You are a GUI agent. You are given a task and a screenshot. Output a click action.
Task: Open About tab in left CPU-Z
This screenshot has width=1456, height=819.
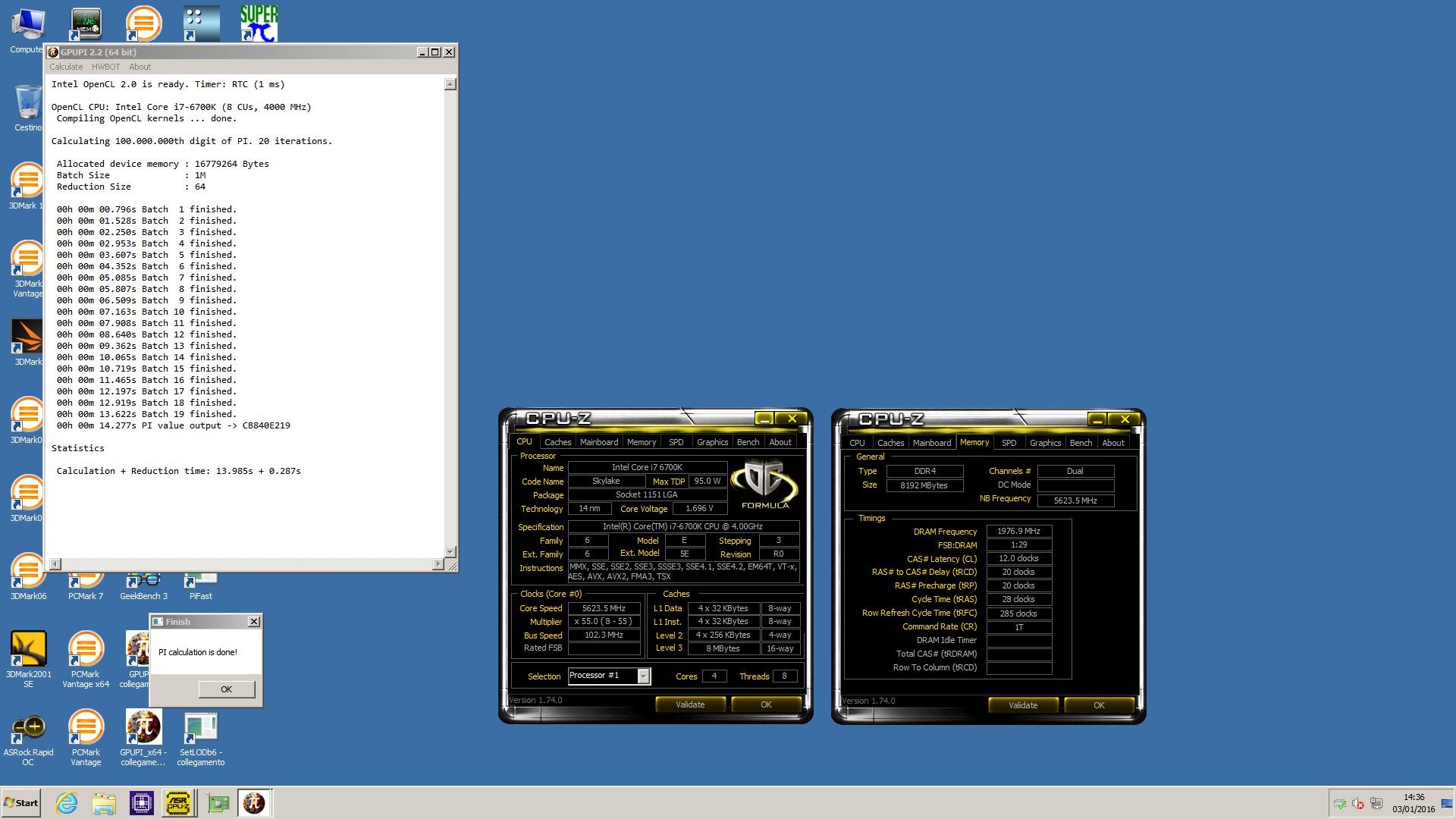pyautogui.click(x=780, y=442)
